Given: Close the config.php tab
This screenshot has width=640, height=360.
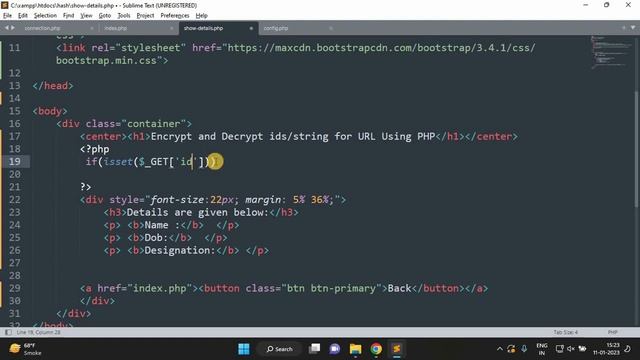Looking at the screenshot, I should 331,28.
